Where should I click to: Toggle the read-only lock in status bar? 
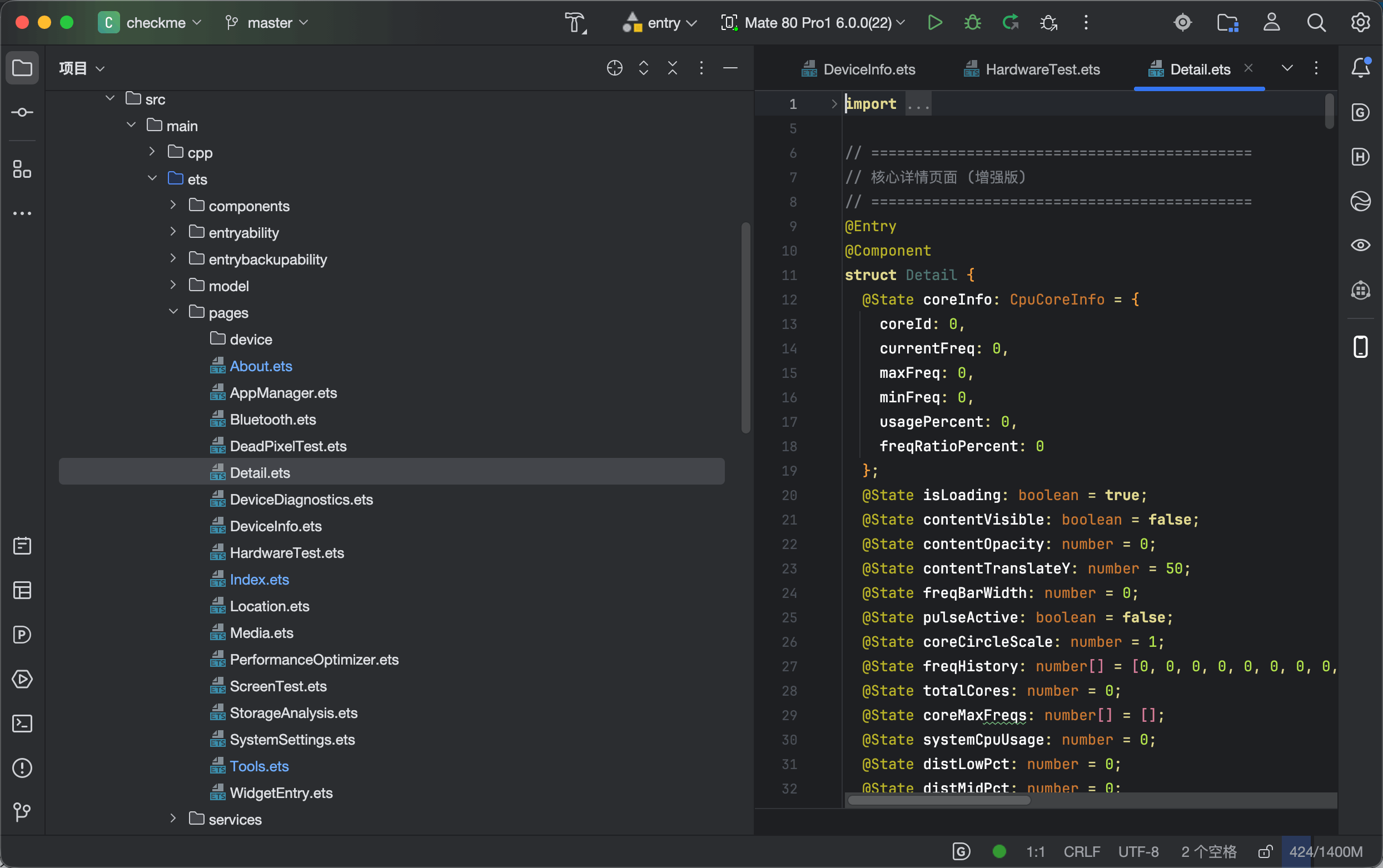tap(1265, 851)
